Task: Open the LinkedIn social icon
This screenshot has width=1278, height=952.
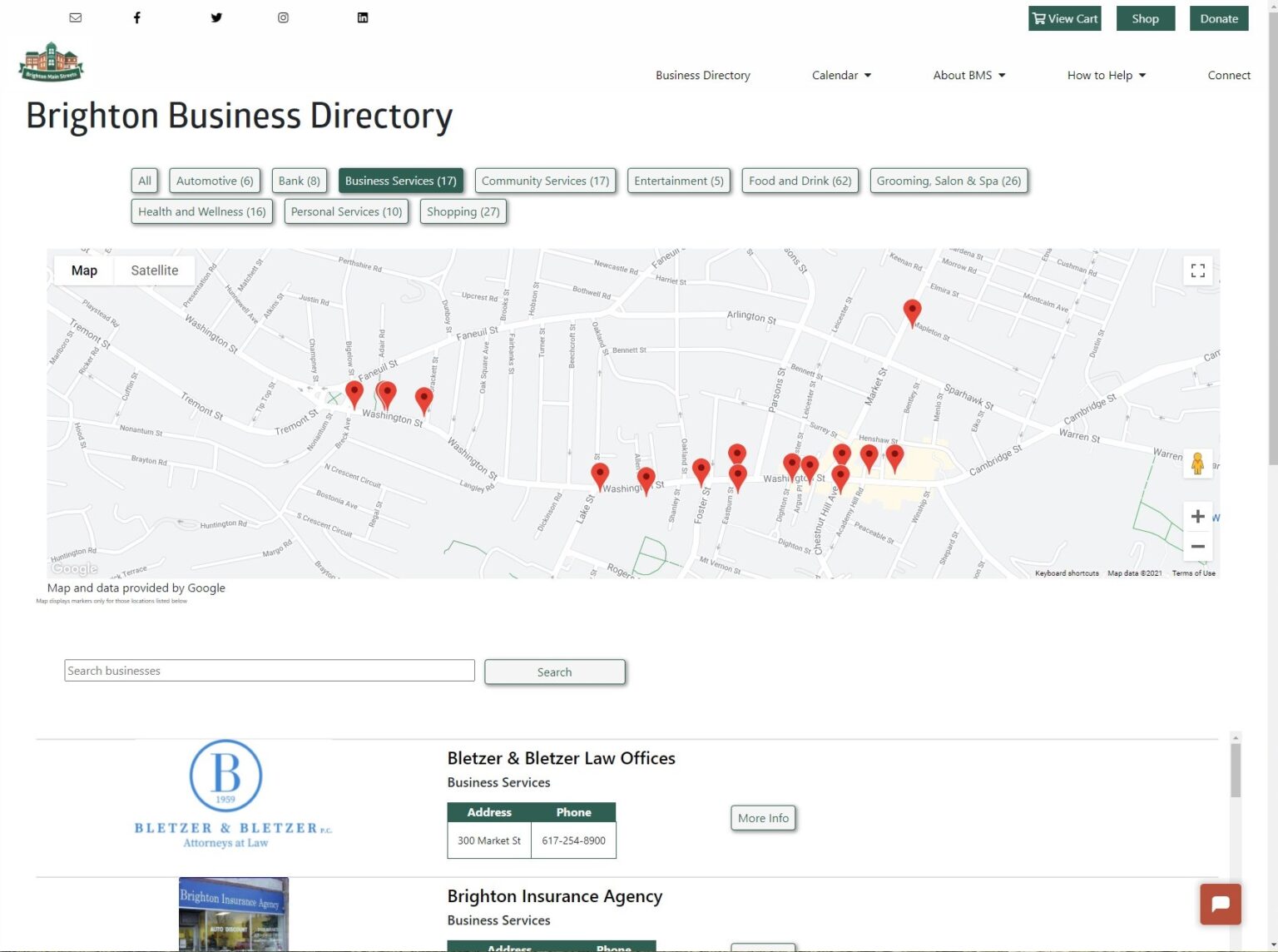Action: pos(363,17)
